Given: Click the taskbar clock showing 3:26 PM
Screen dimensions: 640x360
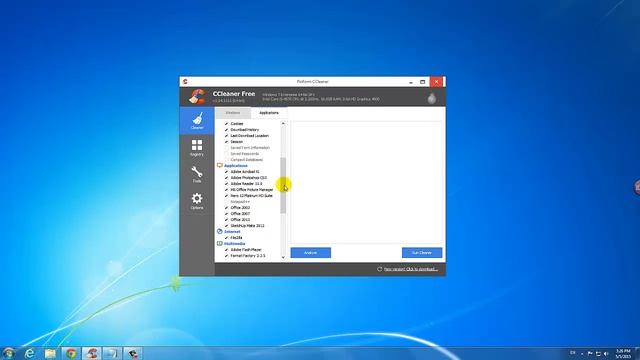Looking at the screenshot, I should [x=623, y=353].
